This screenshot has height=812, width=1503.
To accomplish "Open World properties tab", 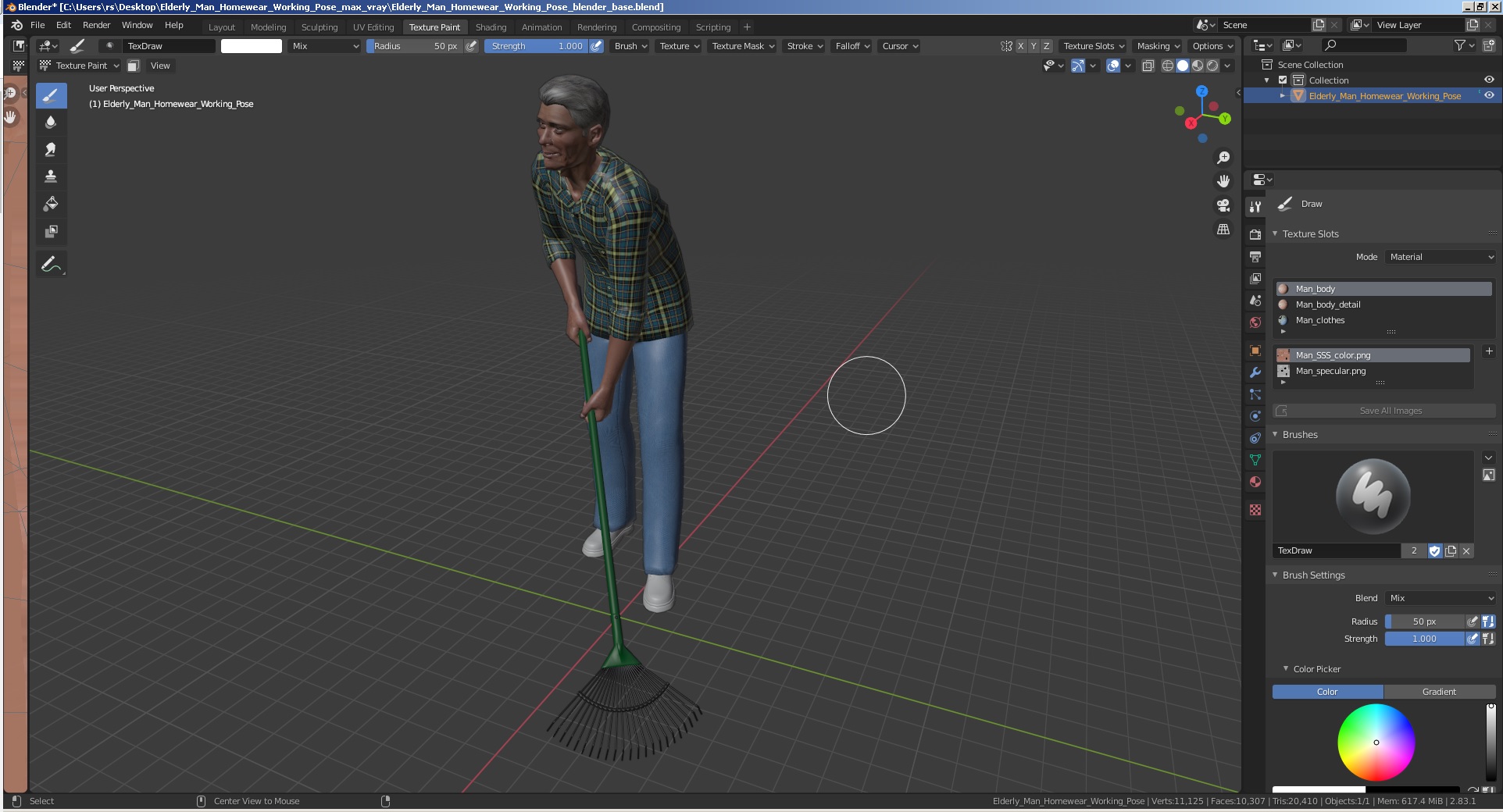I will pos(1255,322).
